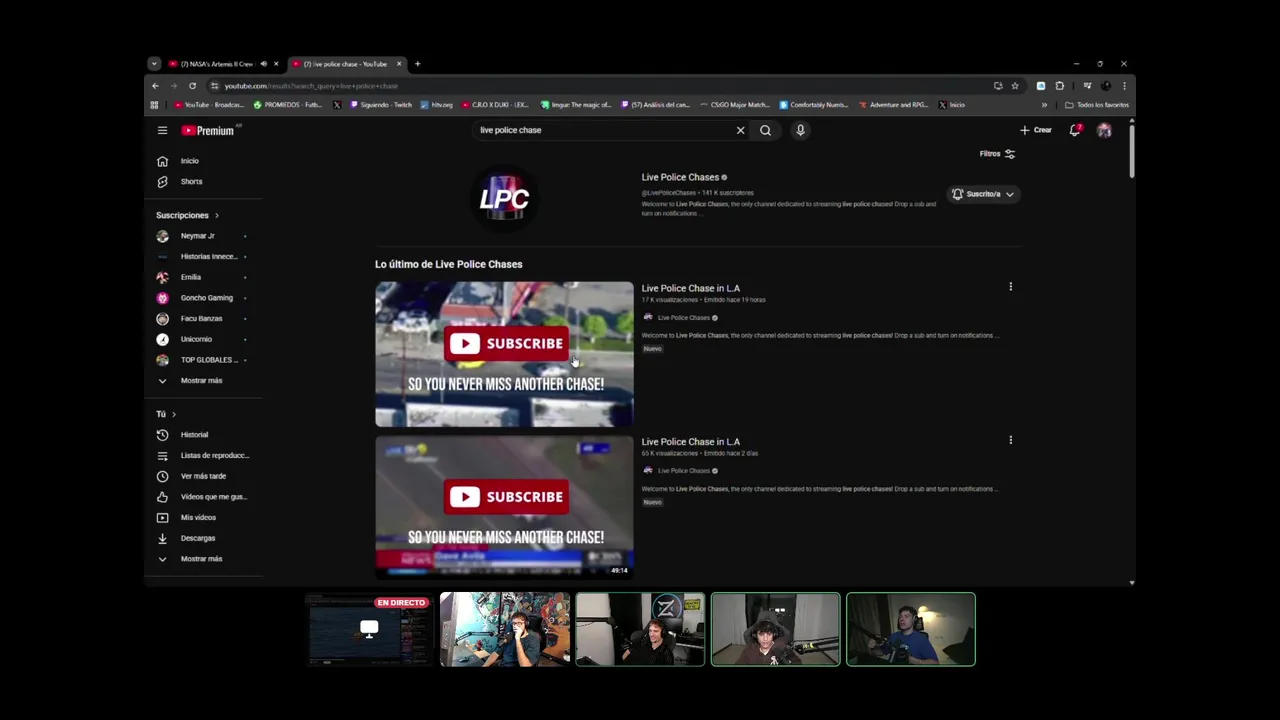1280x720 pixels.
Task: Open Listas de reproducción in sidebar
Action: (x=203, y=455)
